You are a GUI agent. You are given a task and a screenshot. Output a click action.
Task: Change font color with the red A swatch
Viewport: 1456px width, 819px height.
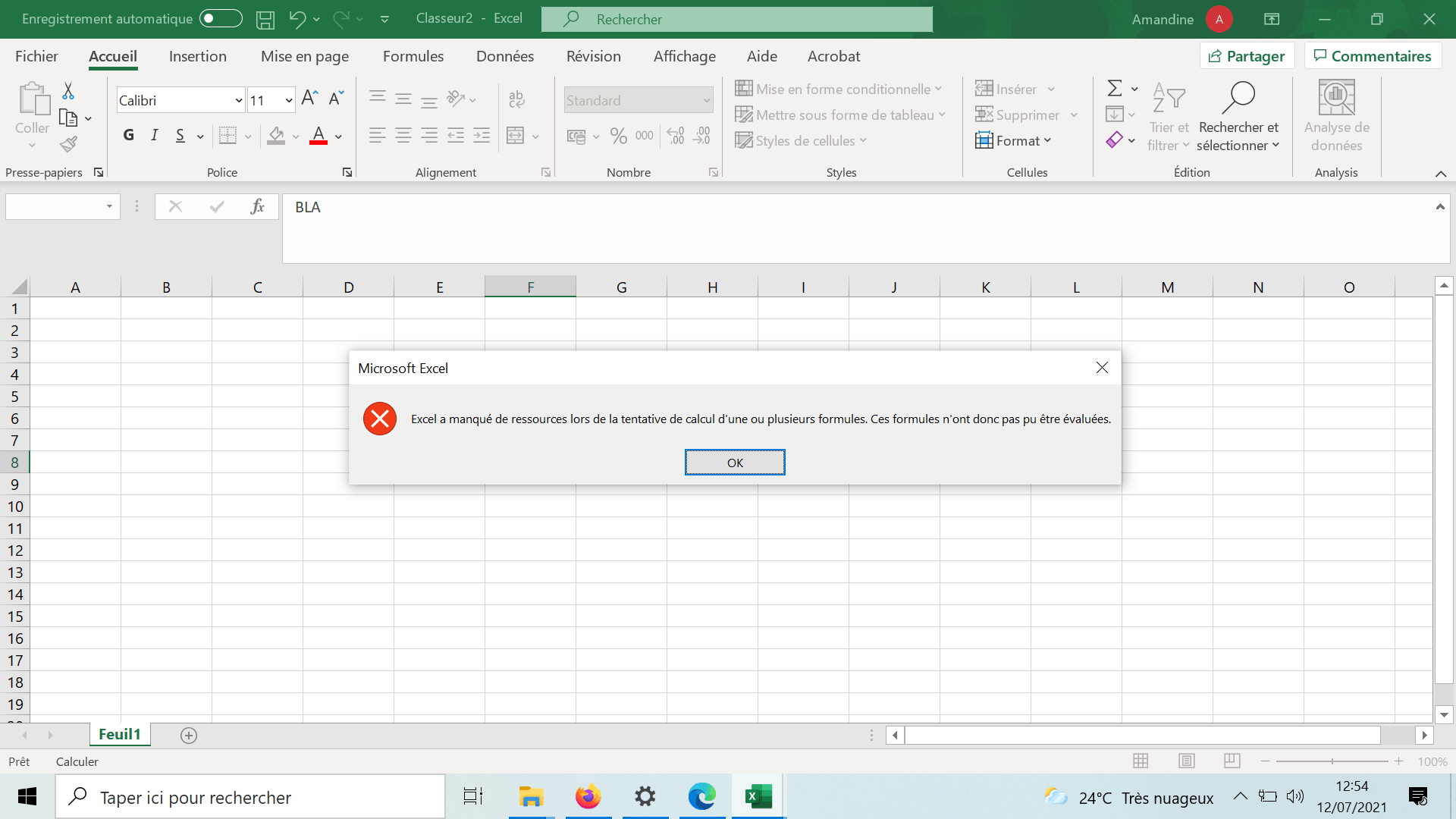(x=318, y=136)
